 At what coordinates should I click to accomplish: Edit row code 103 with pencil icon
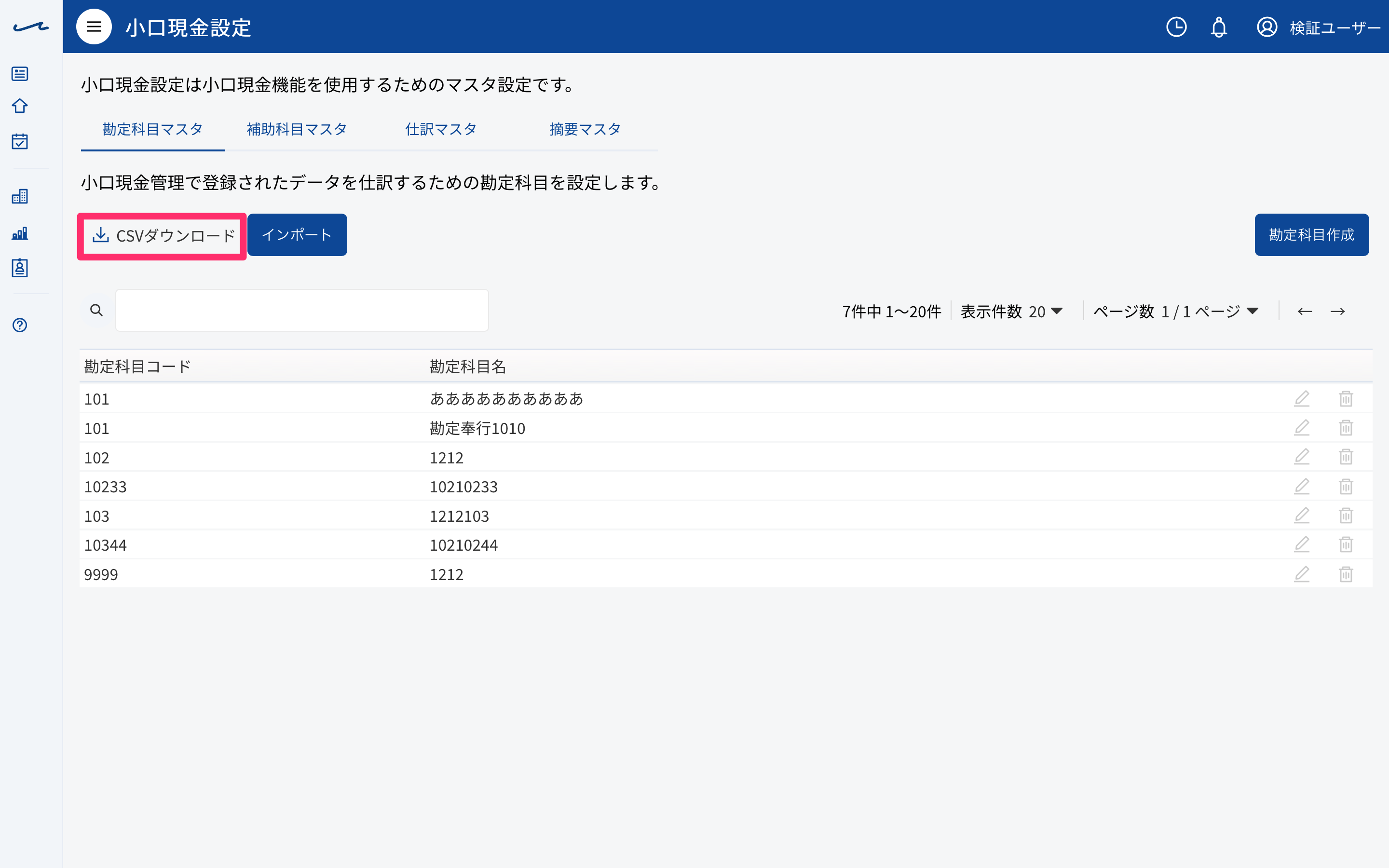[x=1302, y=515]
